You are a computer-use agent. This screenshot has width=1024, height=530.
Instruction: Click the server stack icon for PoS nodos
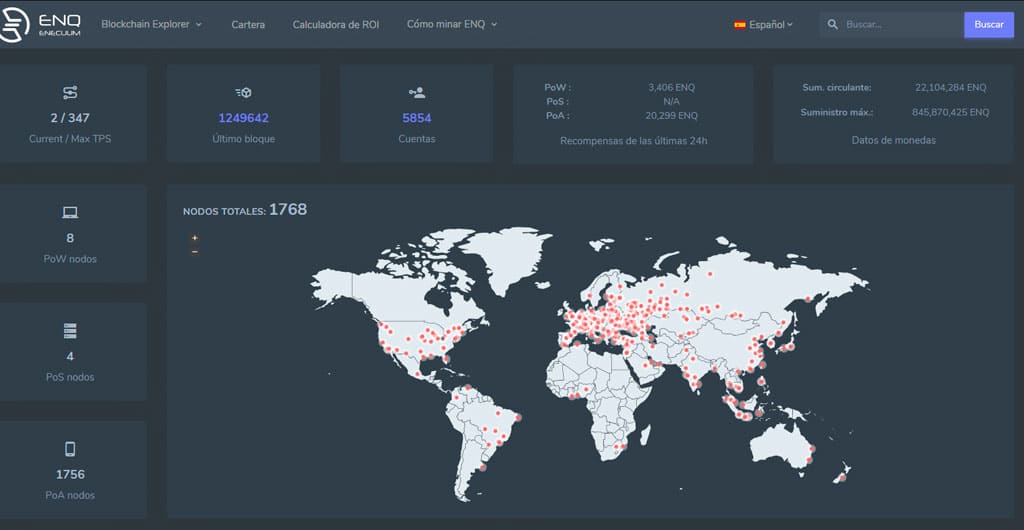pyautogui.click(x=70, y=331)
